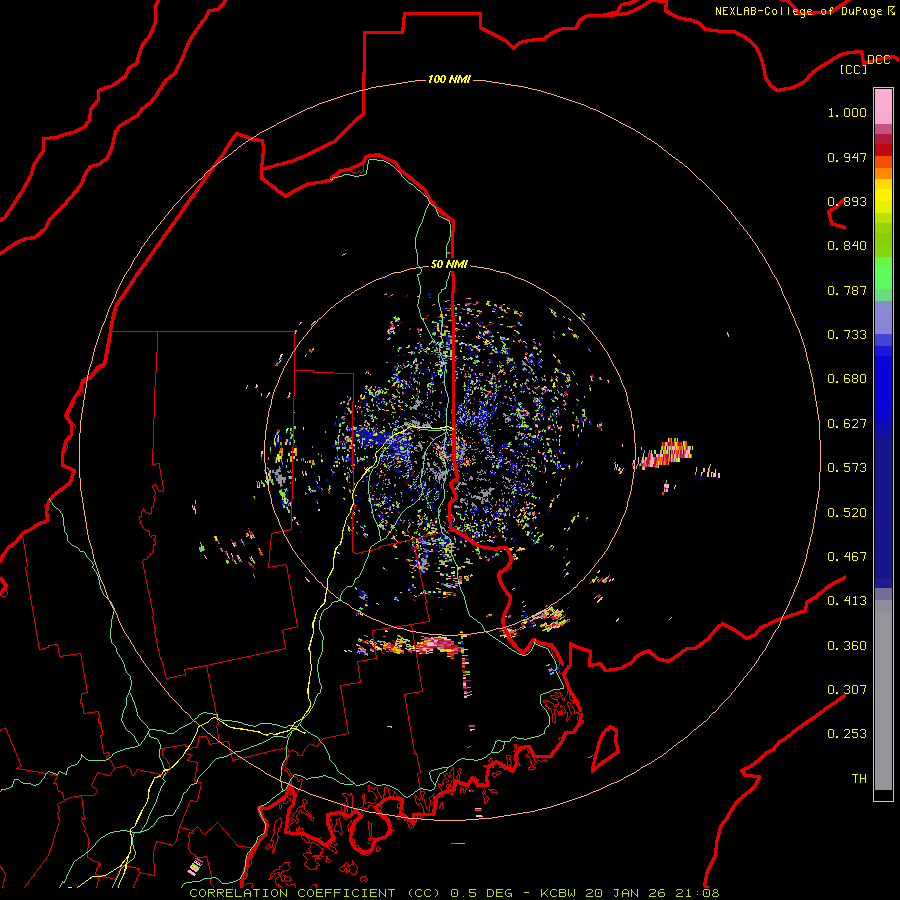Select the 0.307 scale value
Viewport: 900px width, 900px height.
point(847,690)
